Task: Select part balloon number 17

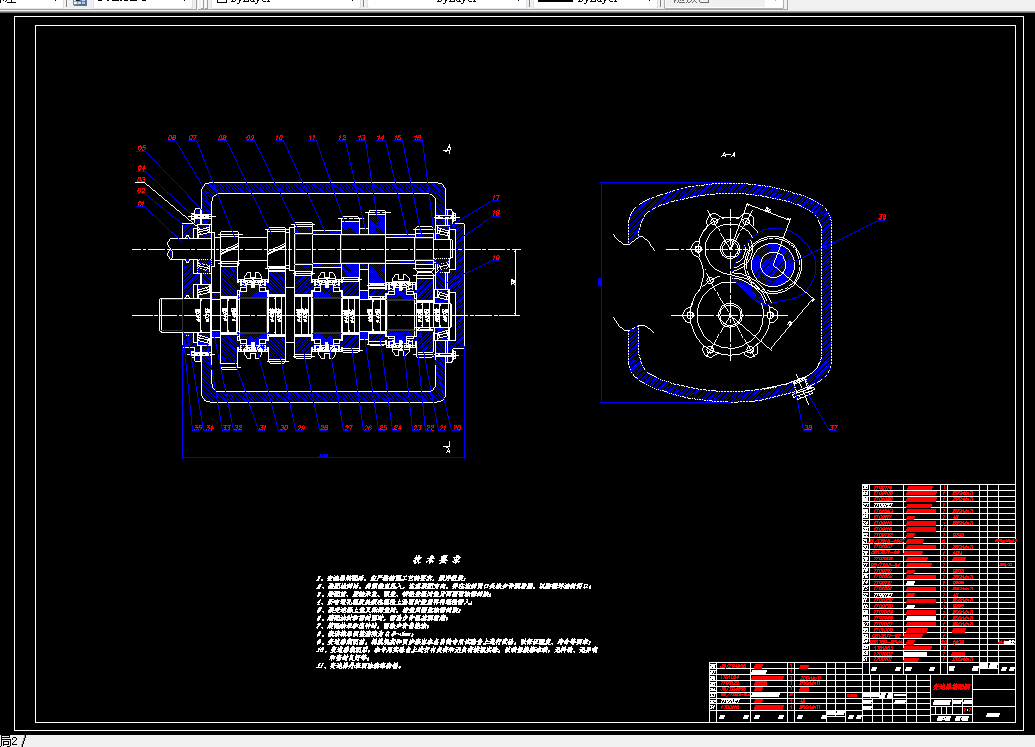Action: [x=496, y=198]
